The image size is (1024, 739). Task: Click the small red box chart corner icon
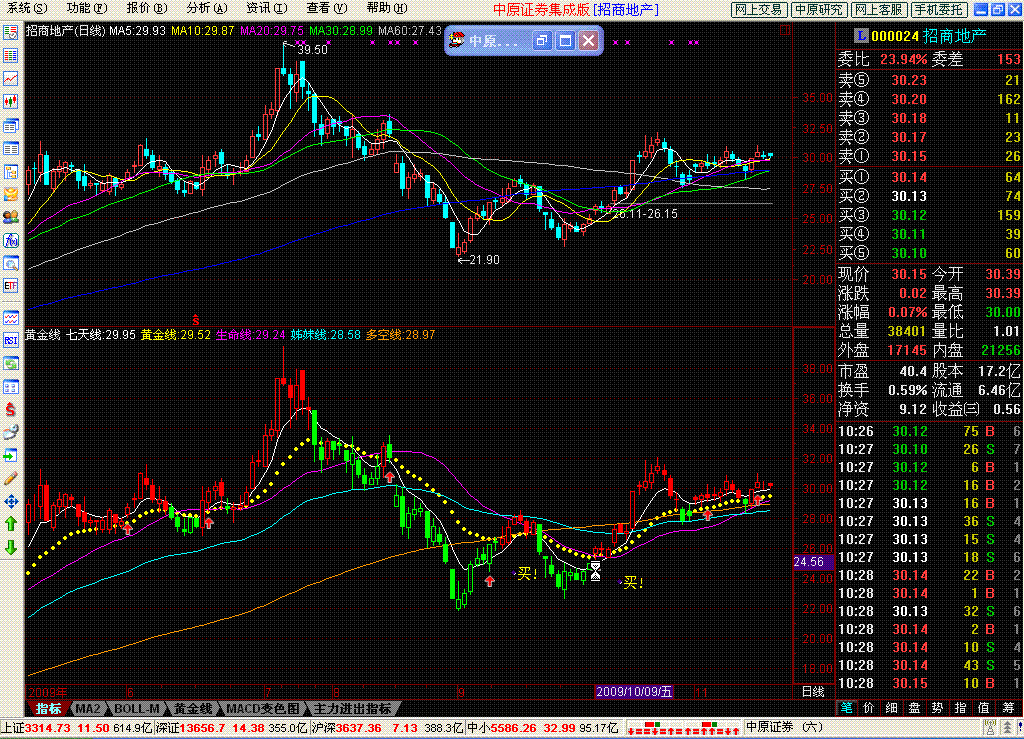pyautogui.click(x=785, y=30)
